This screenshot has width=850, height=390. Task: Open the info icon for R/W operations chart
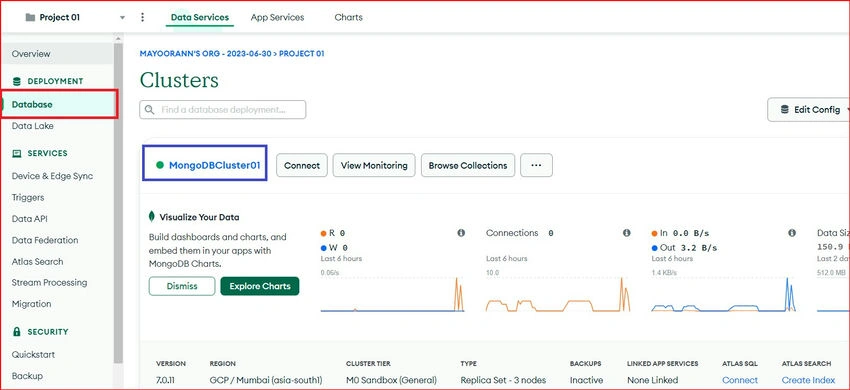tap(461, 233)
